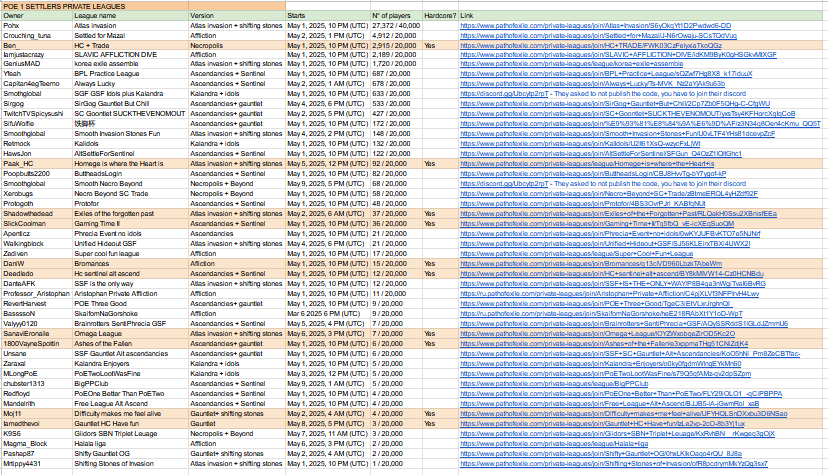Select league name 'Gliders SBN Triplet Leuage'
The image size is (828, 475).
[x=130, y=434]
